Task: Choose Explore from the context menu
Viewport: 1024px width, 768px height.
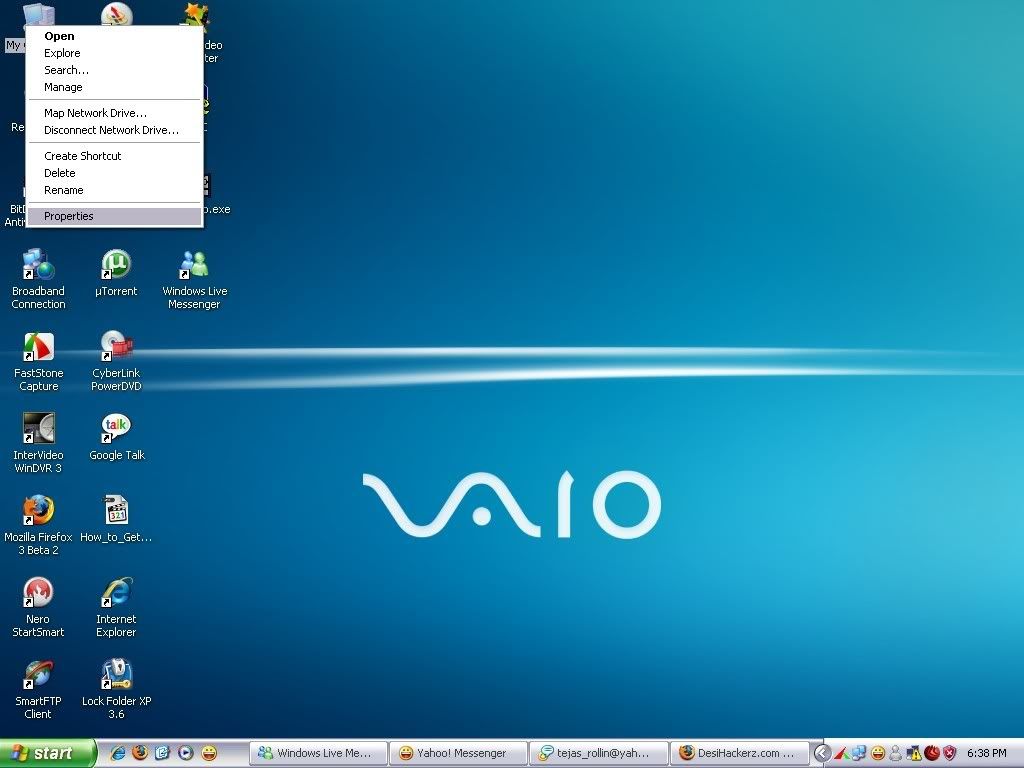Action: (114, 53)
